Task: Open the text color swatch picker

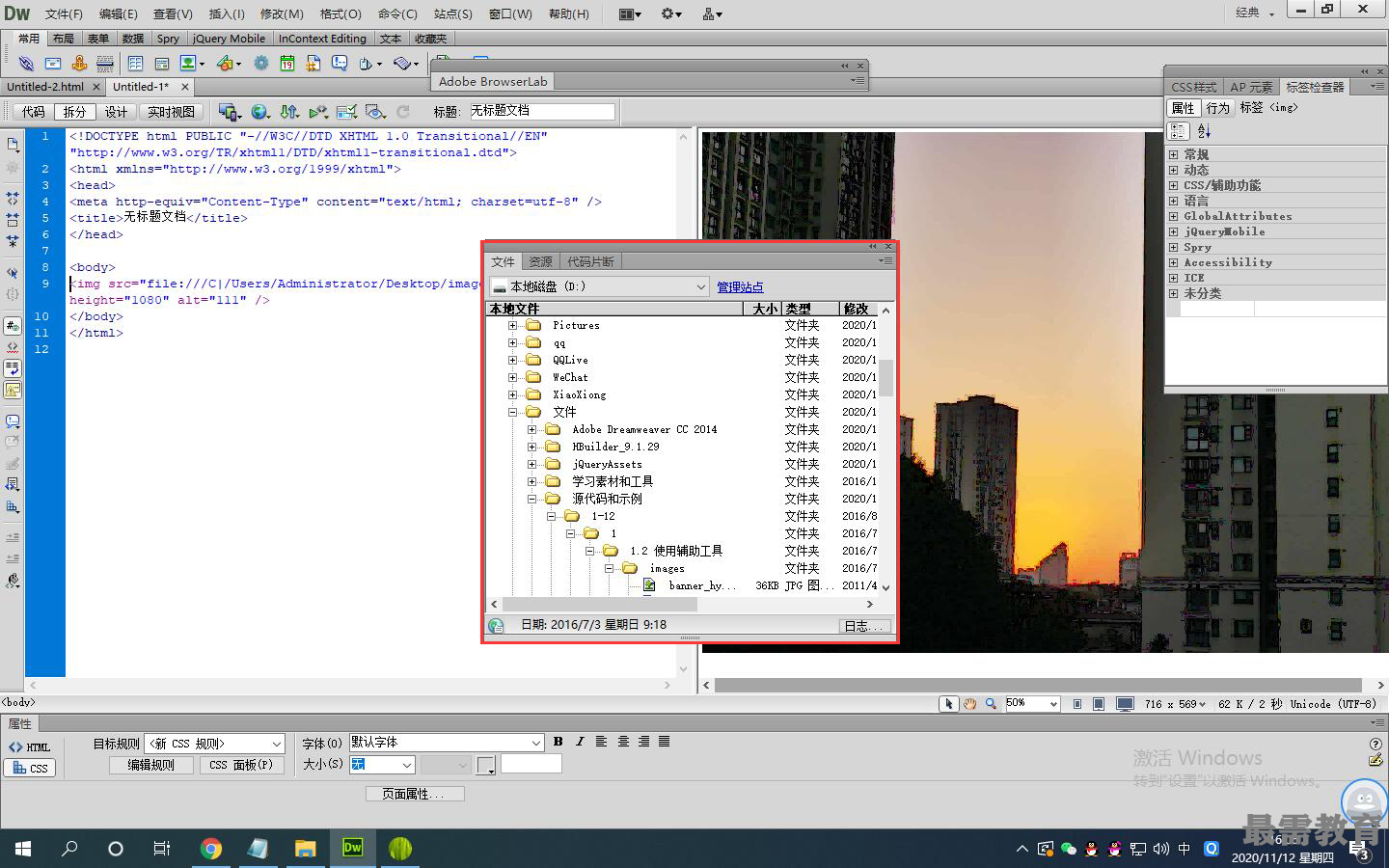Action: click(x=486, y=766)
